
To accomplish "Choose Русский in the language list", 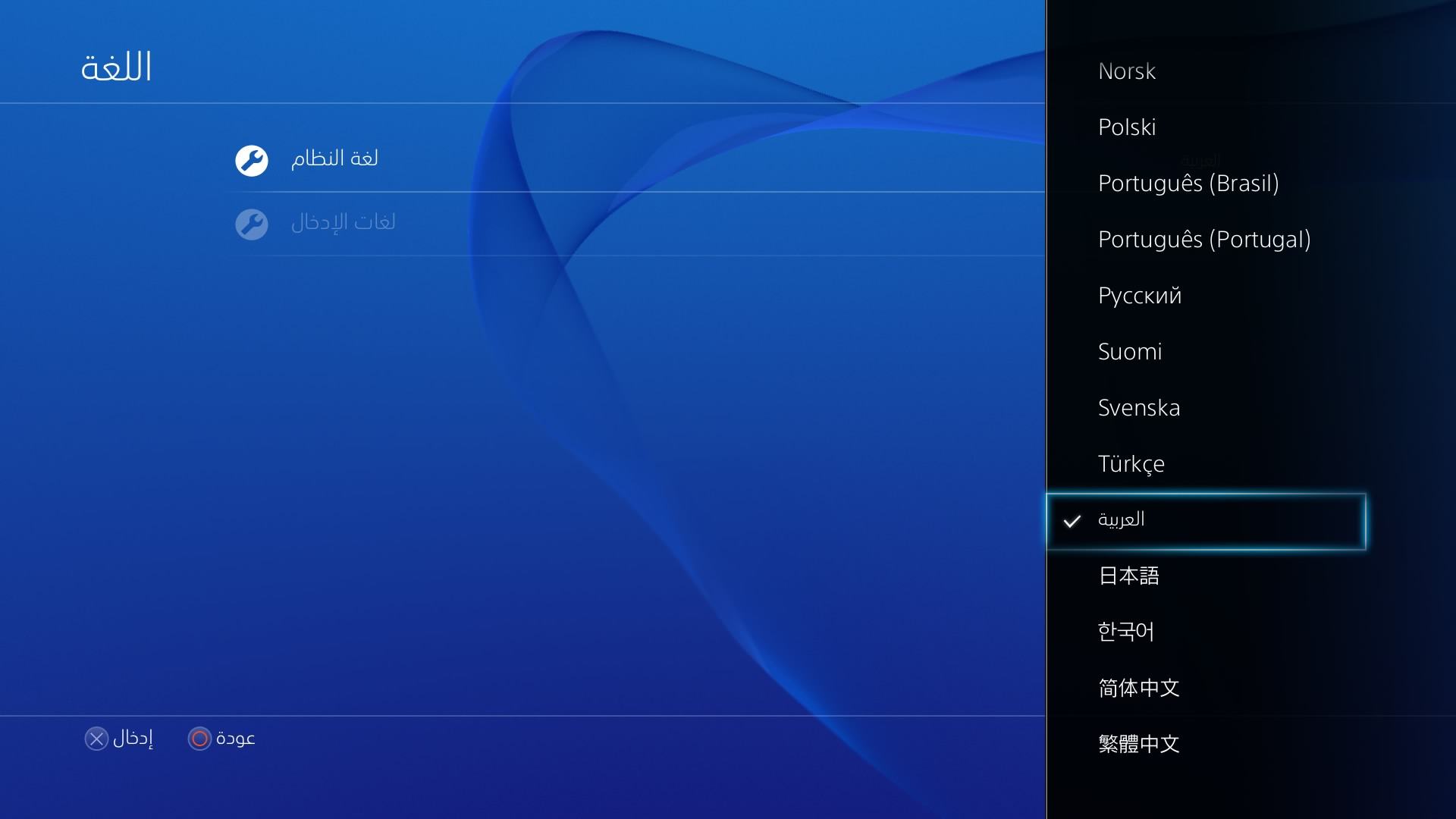I will 1140,296.
